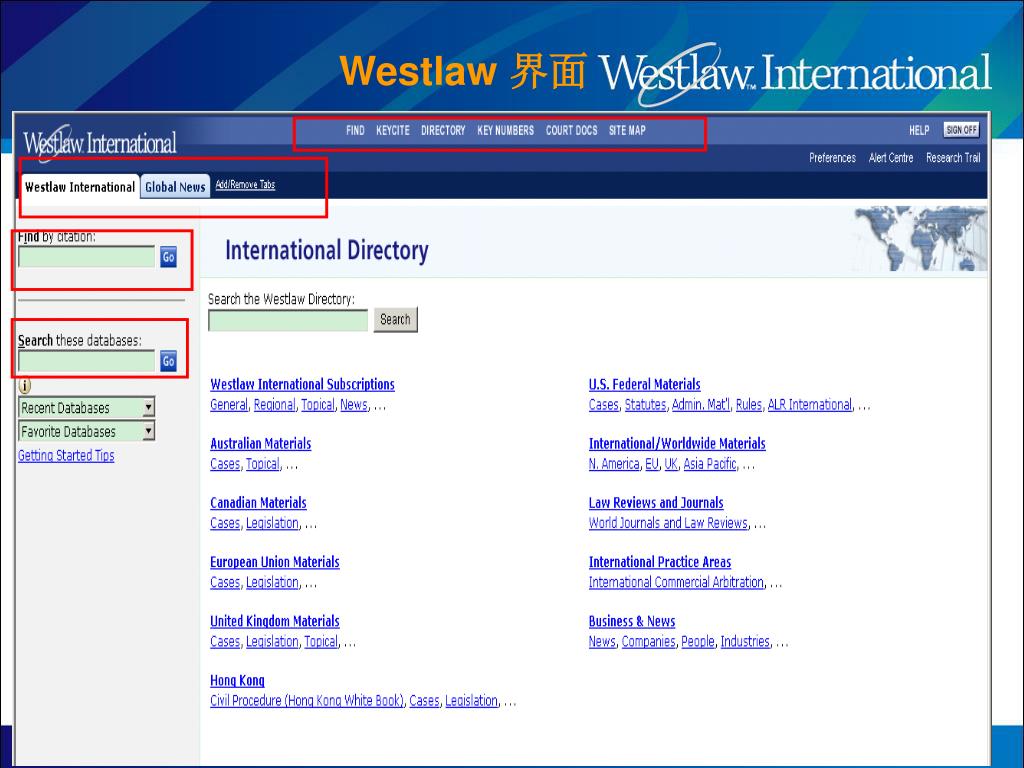This screenshot has width=1024, height=768.
Task: Click Go button next to Find by citation
Action: point(168,257)
